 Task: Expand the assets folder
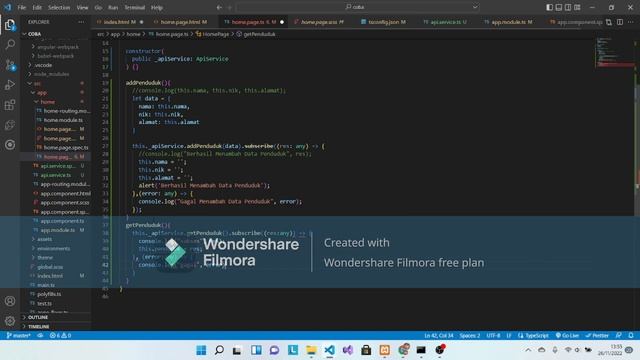coord(55,239)
